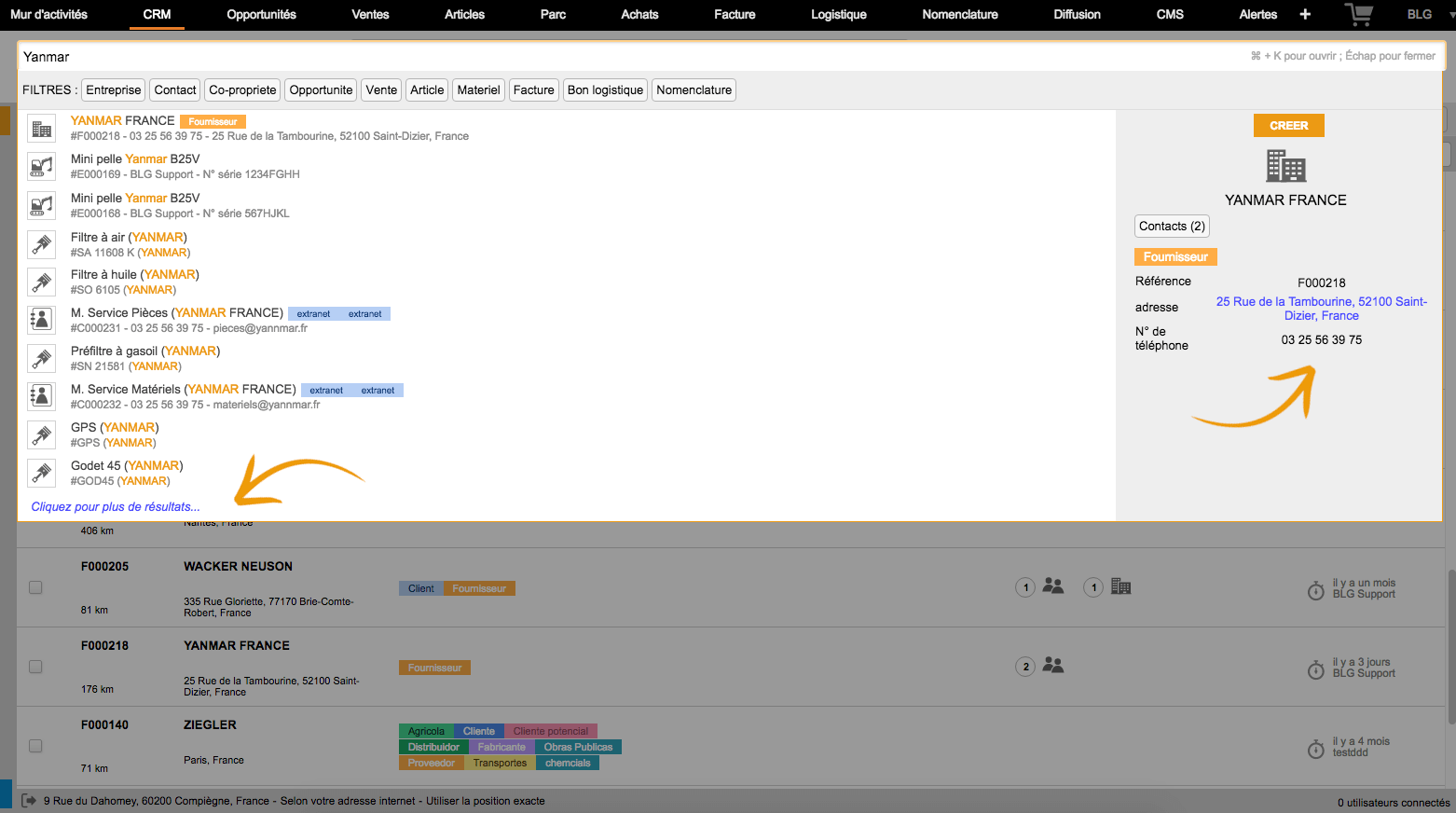Image resolution: width=1456 pixels, height=813 pixels.
Task: Open the Diffusion menu
Action: click(1077, 14)
